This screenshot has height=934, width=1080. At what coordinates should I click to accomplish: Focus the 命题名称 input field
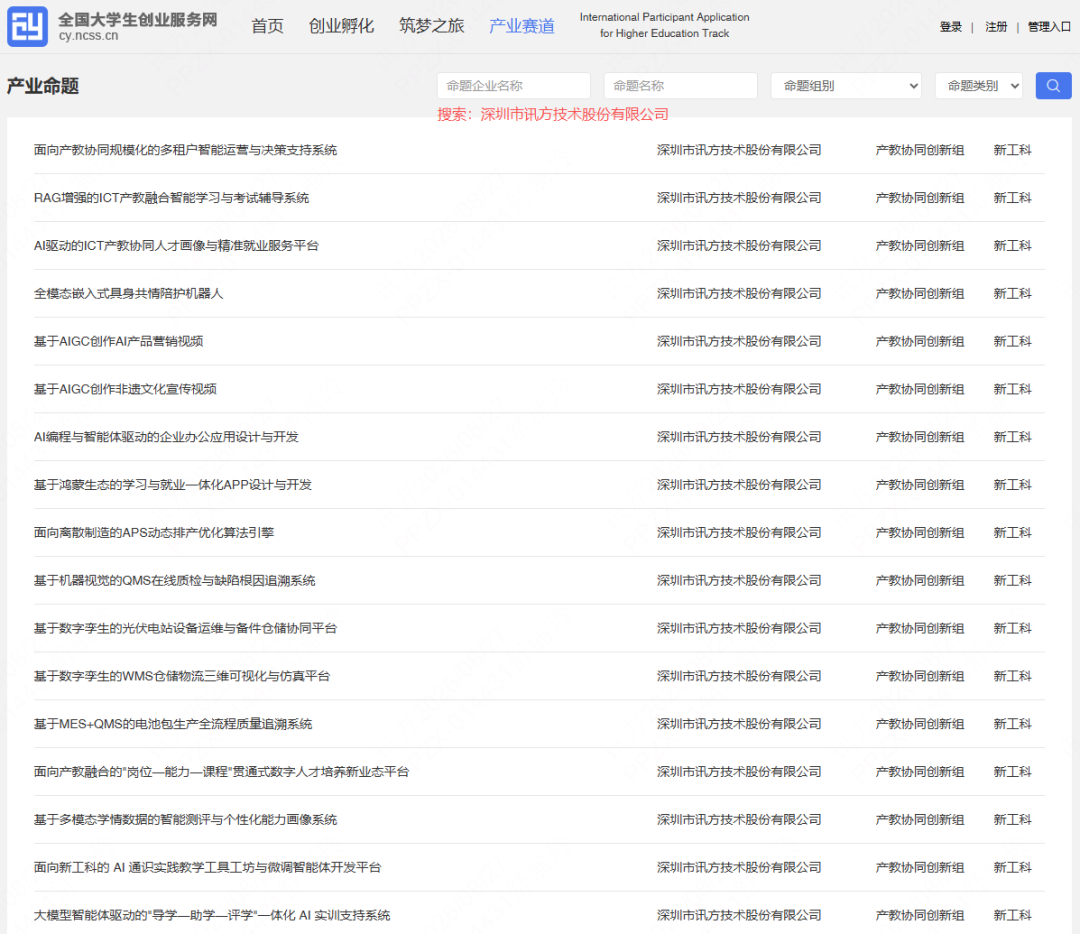pyautogui.click(x=681, y=85)
